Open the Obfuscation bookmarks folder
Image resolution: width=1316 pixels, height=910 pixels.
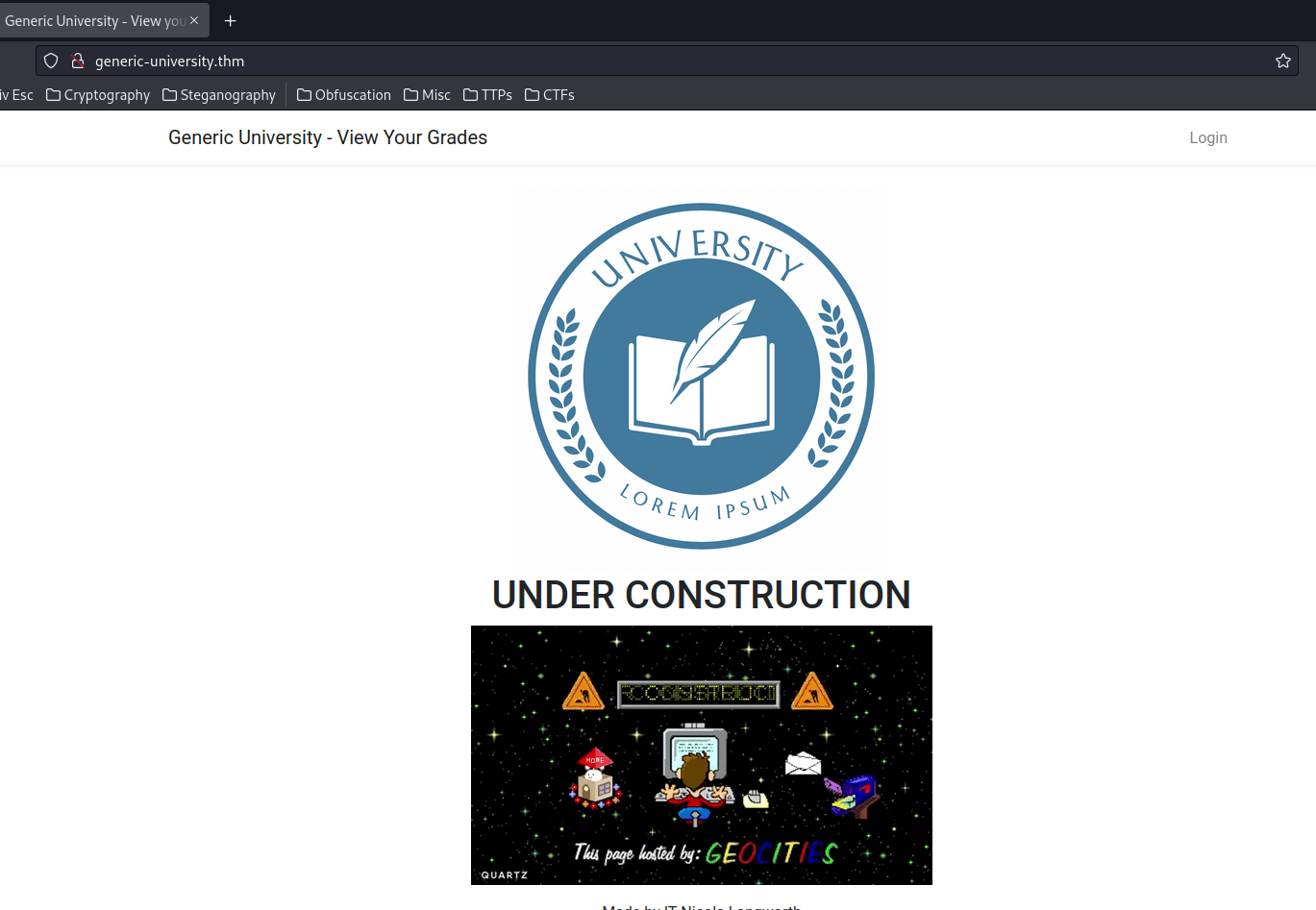coord(344,95)
